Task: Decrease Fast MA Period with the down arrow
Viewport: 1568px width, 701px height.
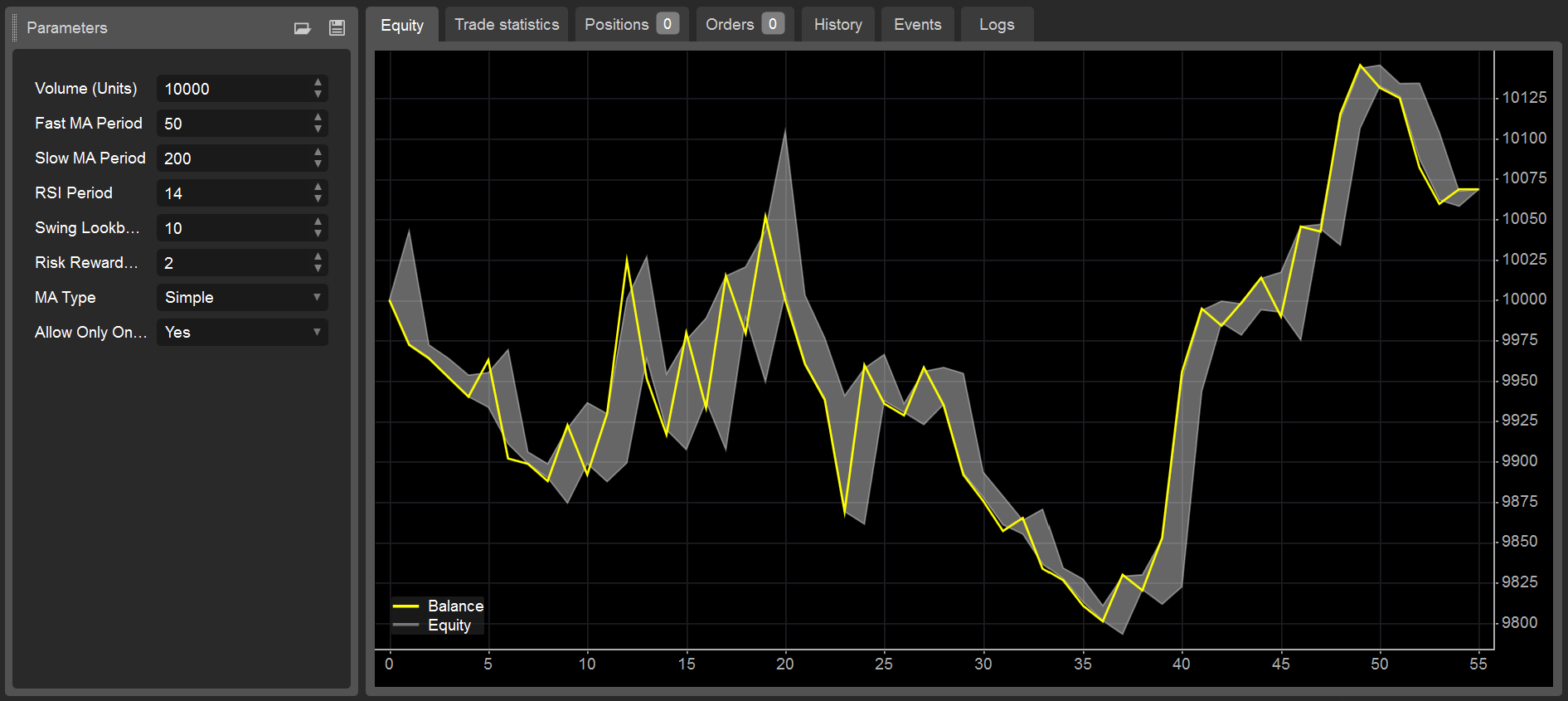Action: point(318,129)
